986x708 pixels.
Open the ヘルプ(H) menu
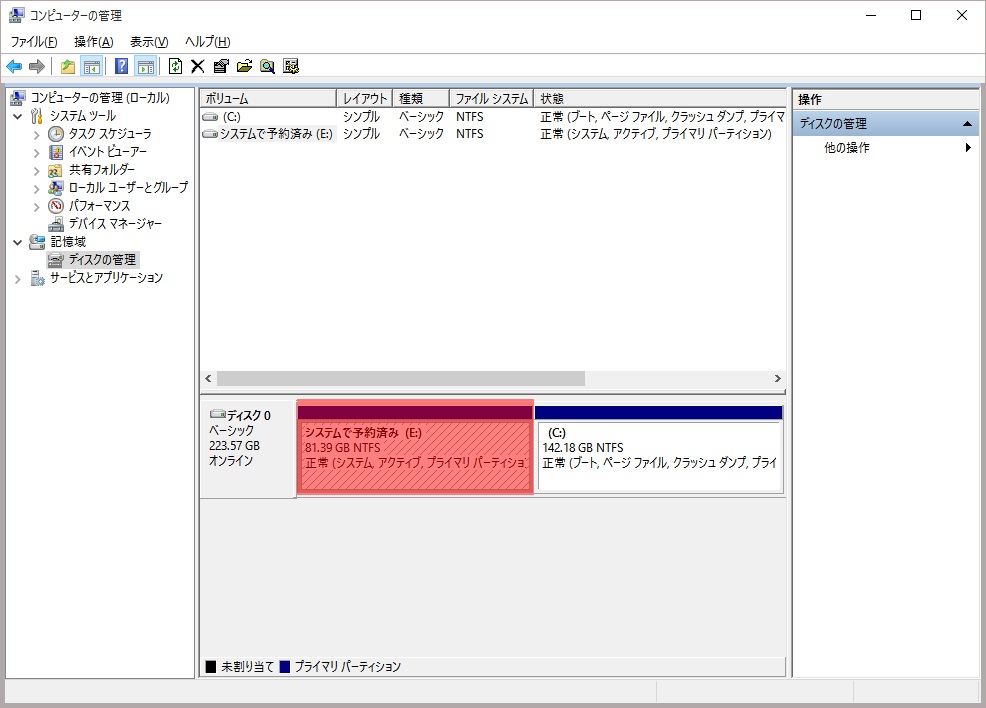click(208, 41)
